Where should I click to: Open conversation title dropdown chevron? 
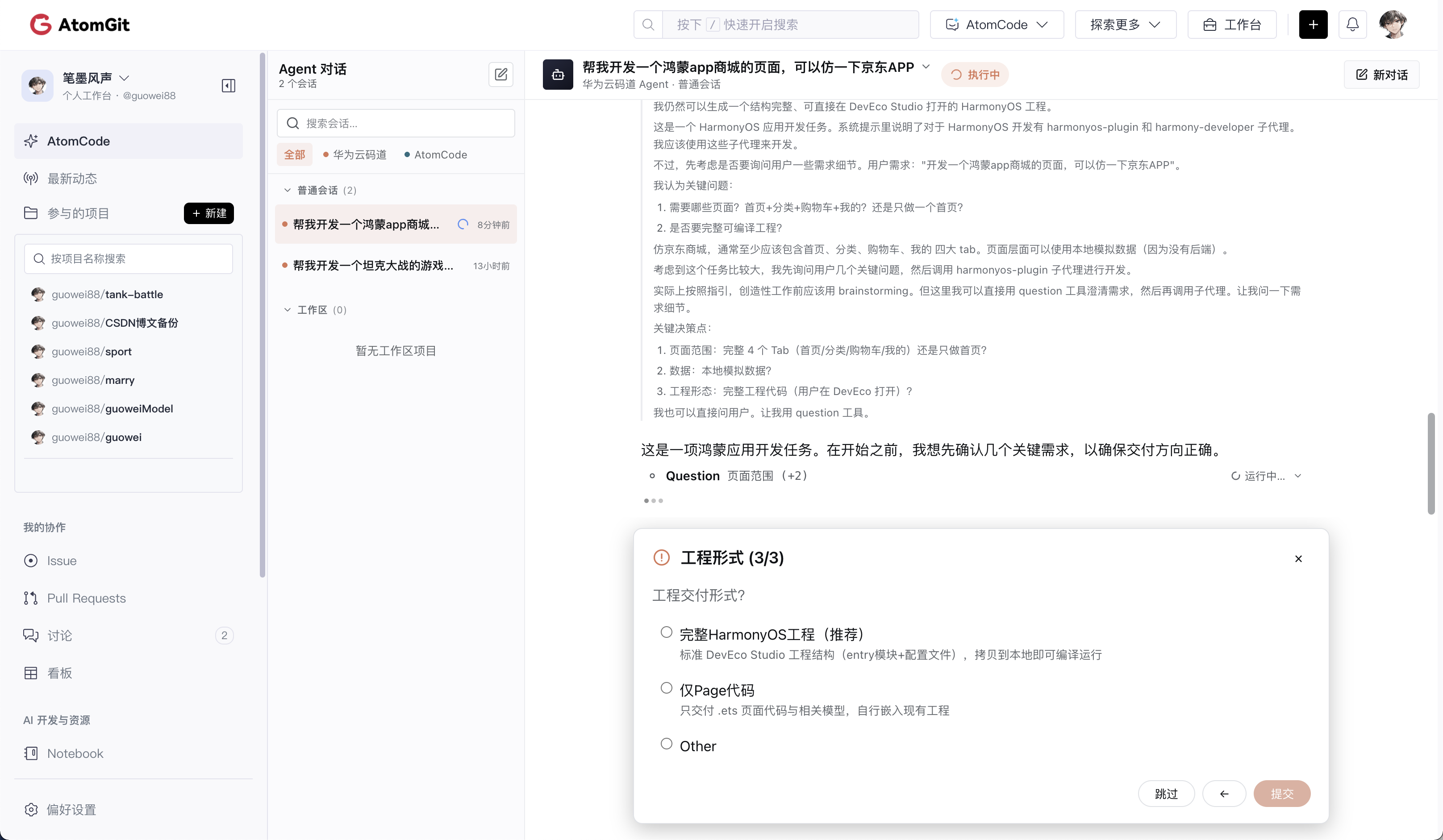point(926,67)
